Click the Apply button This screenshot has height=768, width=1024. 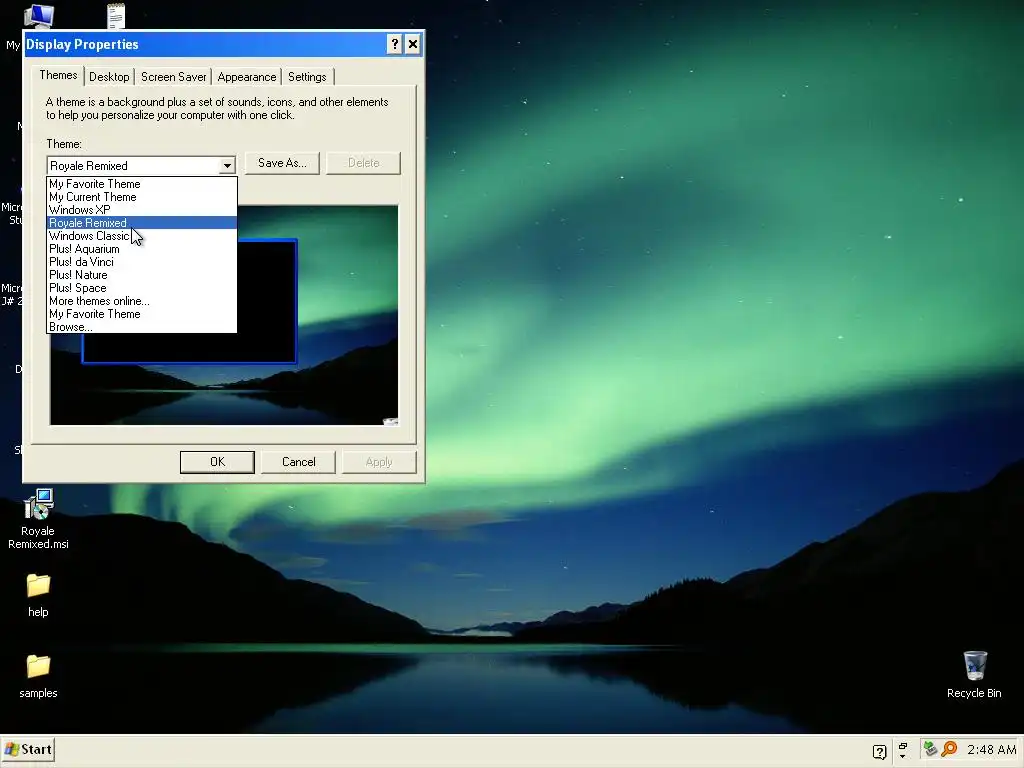pos(379,462)
